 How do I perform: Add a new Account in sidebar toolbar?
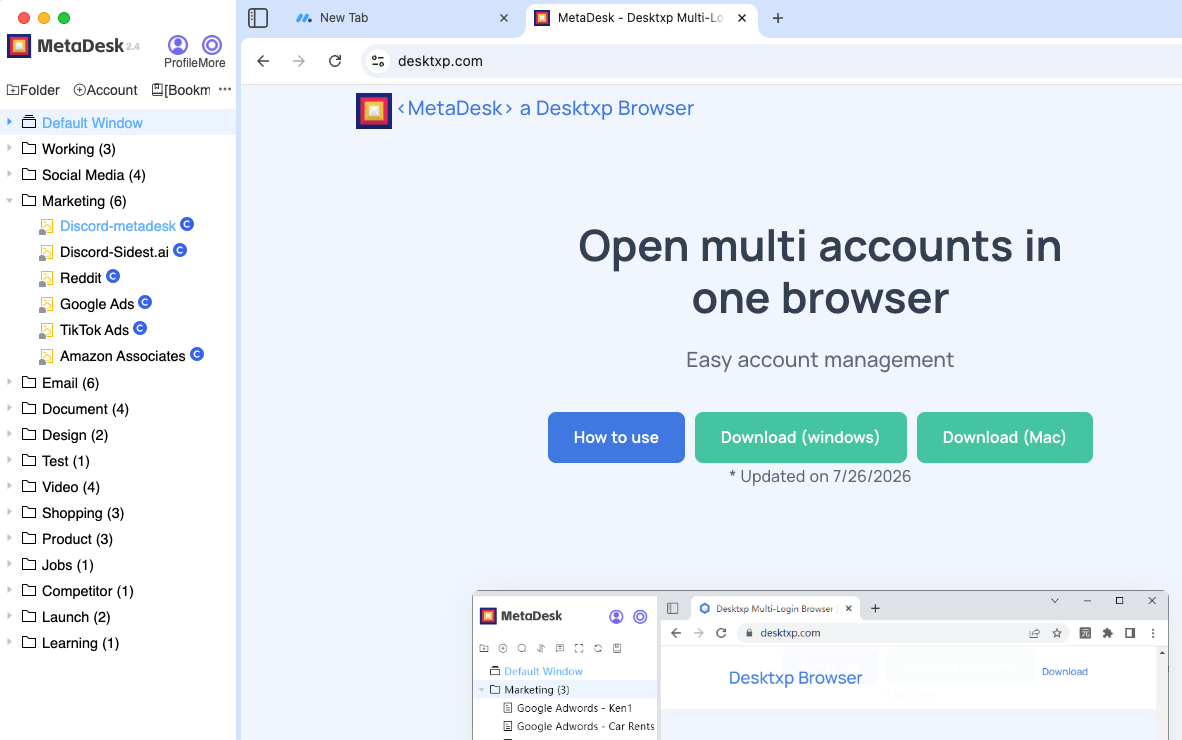click(106, 90)
